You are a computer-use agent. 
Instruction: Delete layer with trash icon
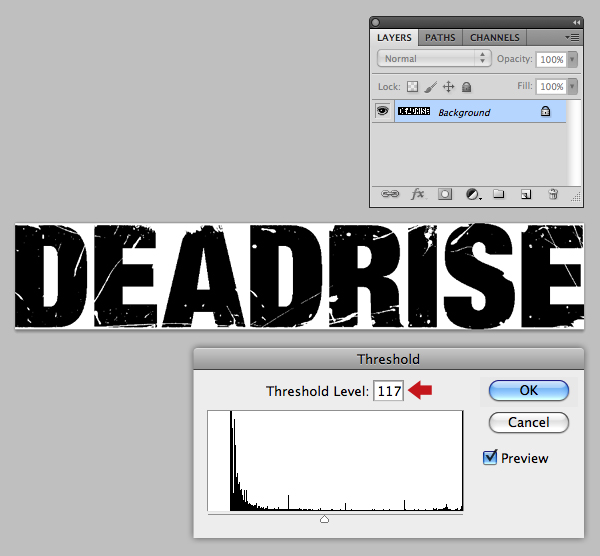pos(553,194)
